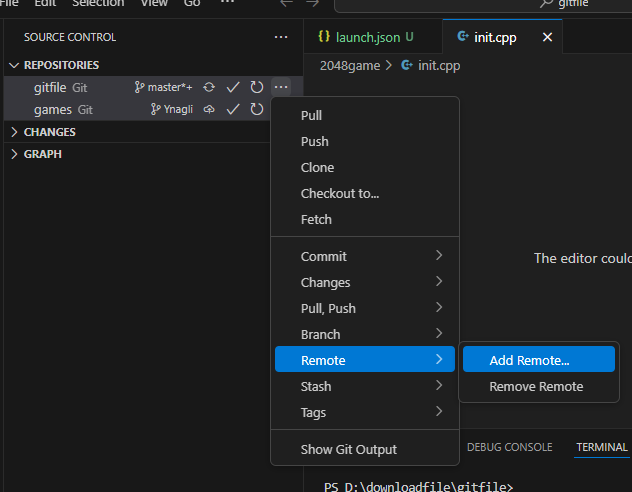
Task: Choose Pull from the context menu
Action: click(x=365, y=116)
